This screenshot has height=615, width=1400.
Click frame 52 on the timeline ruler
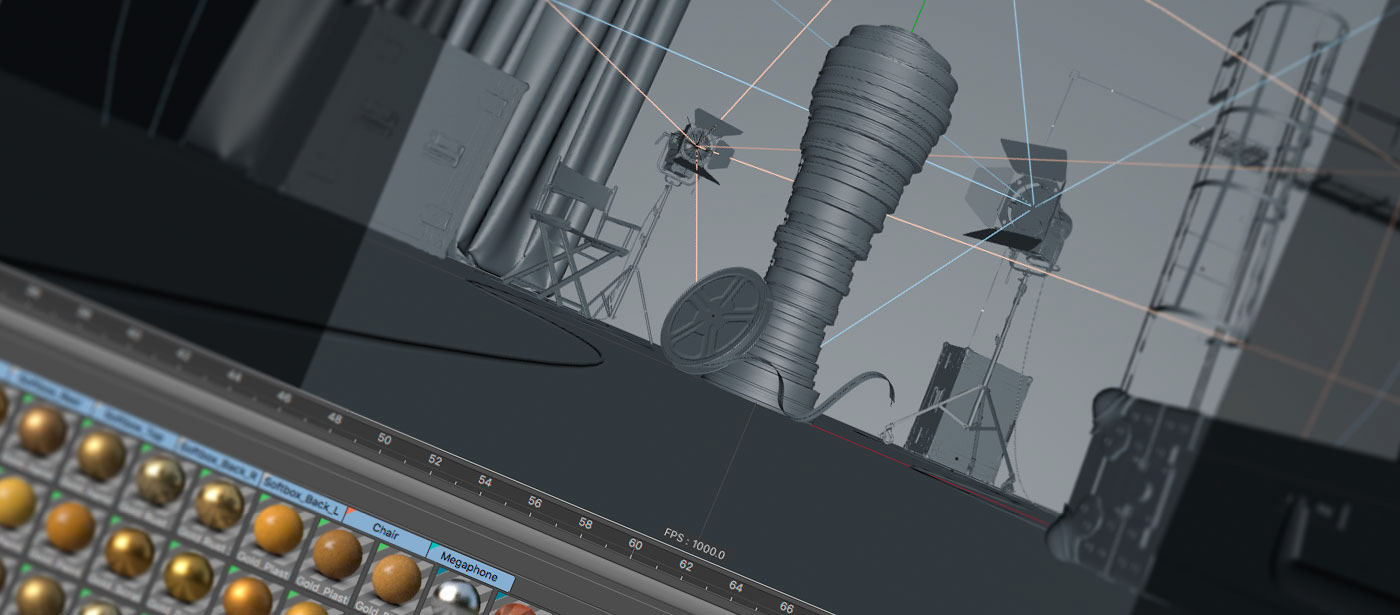click(x=435, y=461)
